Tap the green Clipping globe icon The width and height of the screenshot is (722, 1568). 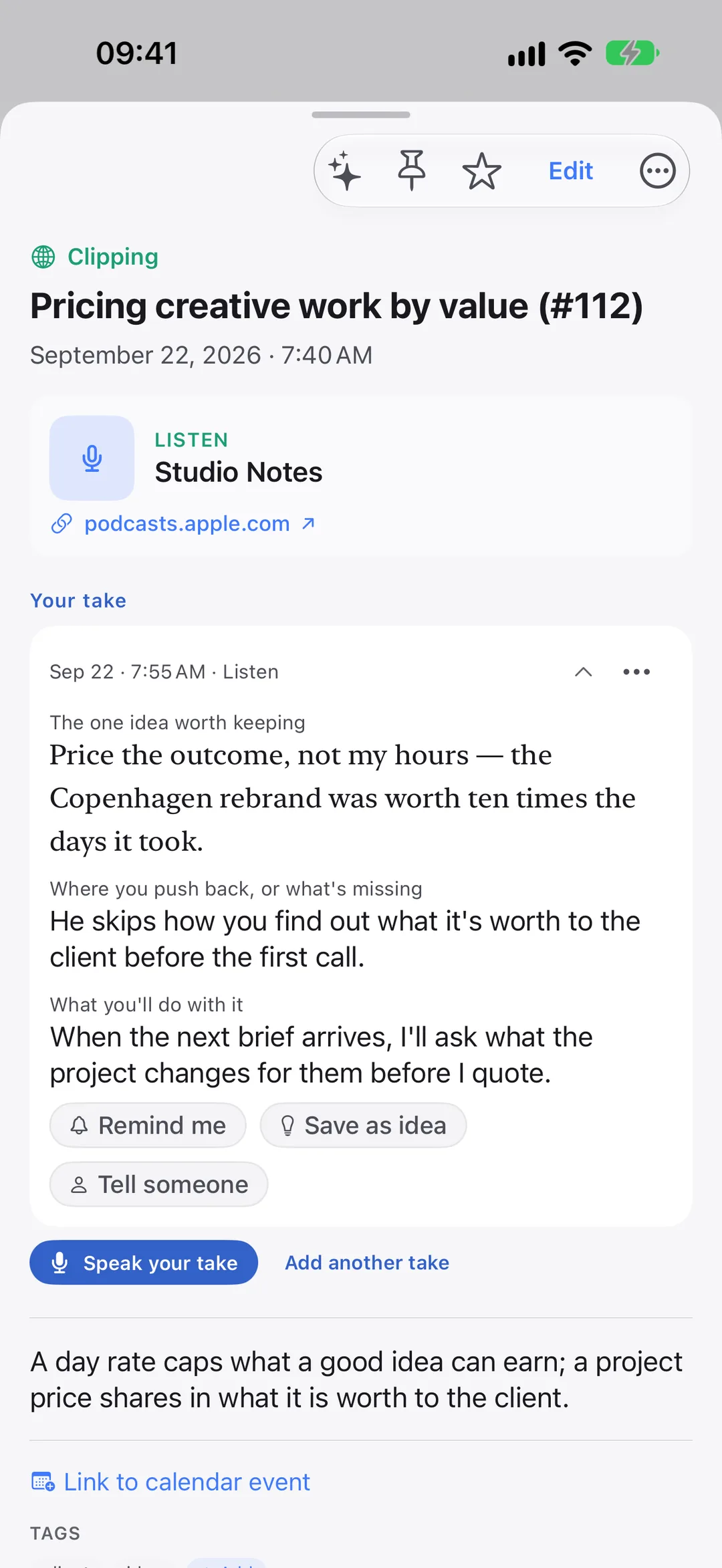43,257
